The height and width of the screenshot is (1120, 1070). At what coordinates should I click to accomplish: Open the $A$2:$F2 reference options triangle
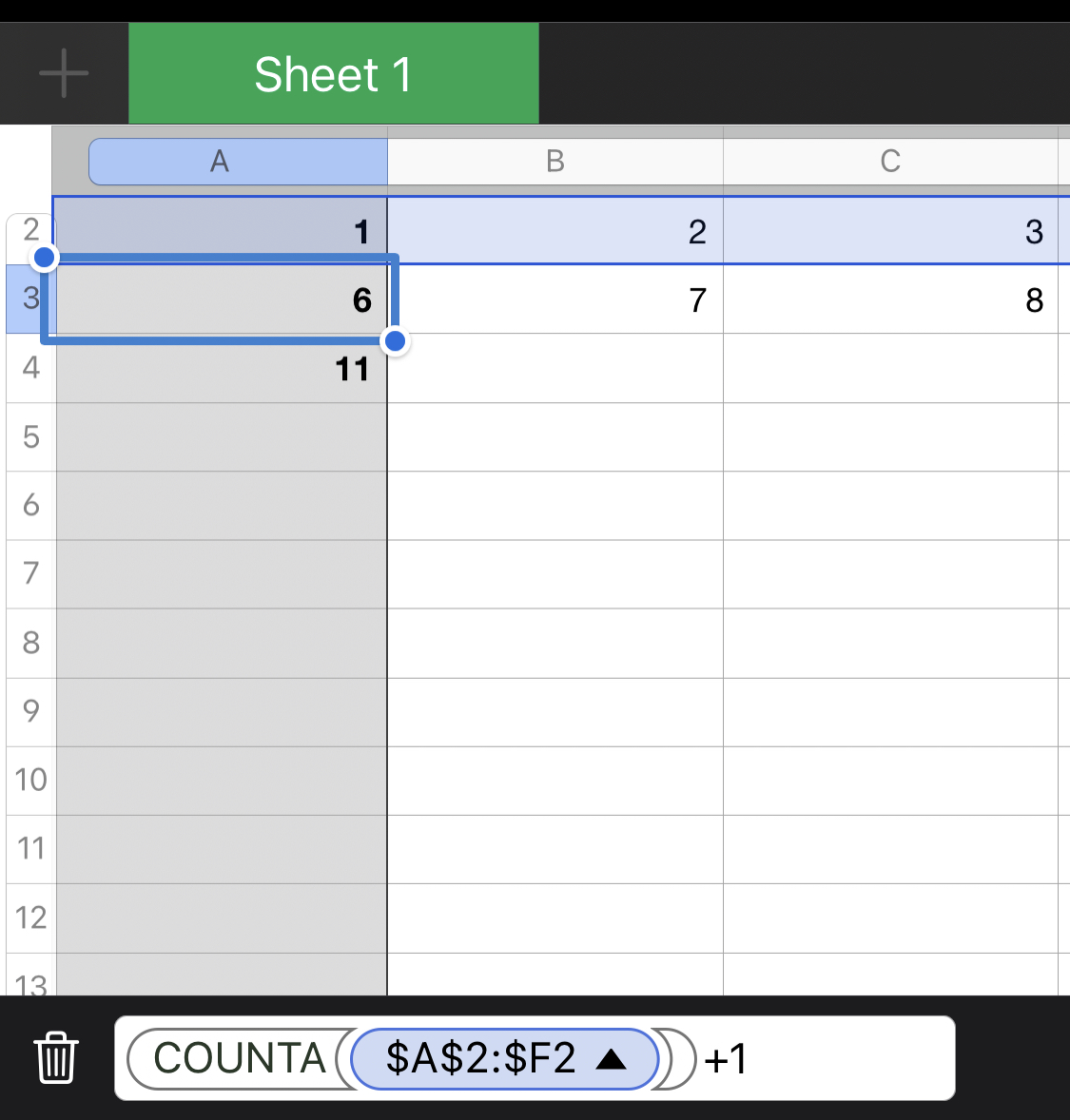pos(611,1058)
